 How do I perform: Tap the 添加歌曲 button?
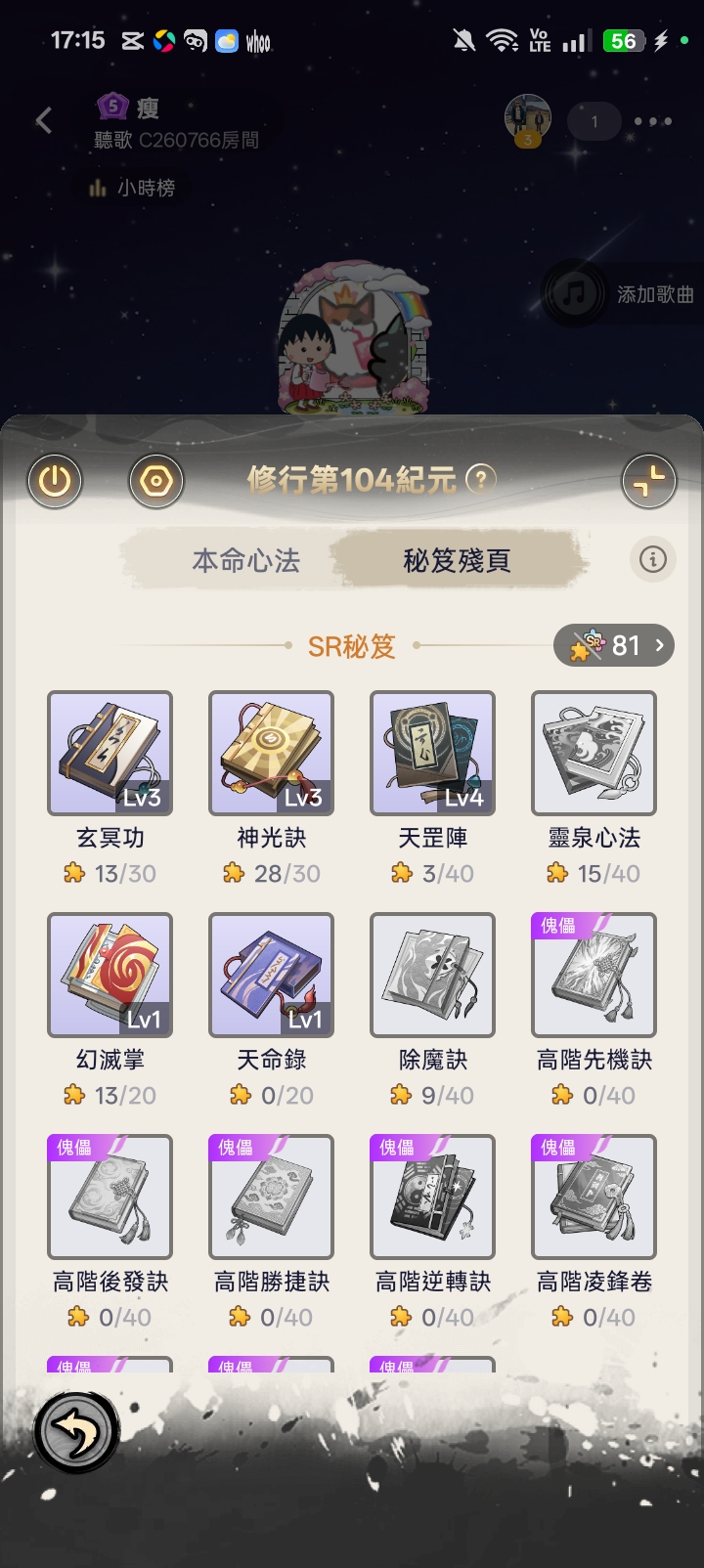click(x=624, y=293)
